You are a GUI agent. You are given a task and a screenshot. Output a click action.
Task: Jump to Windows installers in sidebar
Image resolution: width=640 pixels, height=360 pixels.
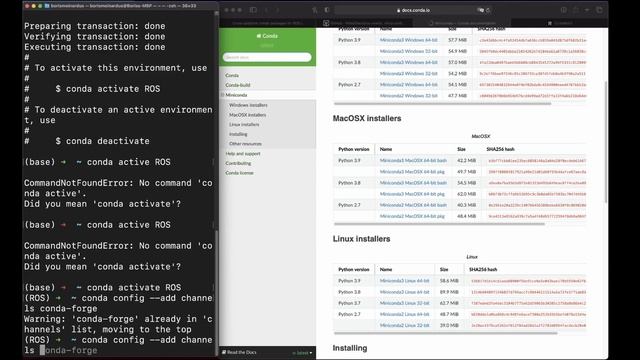pyautogui.click(x=248, y=105)
